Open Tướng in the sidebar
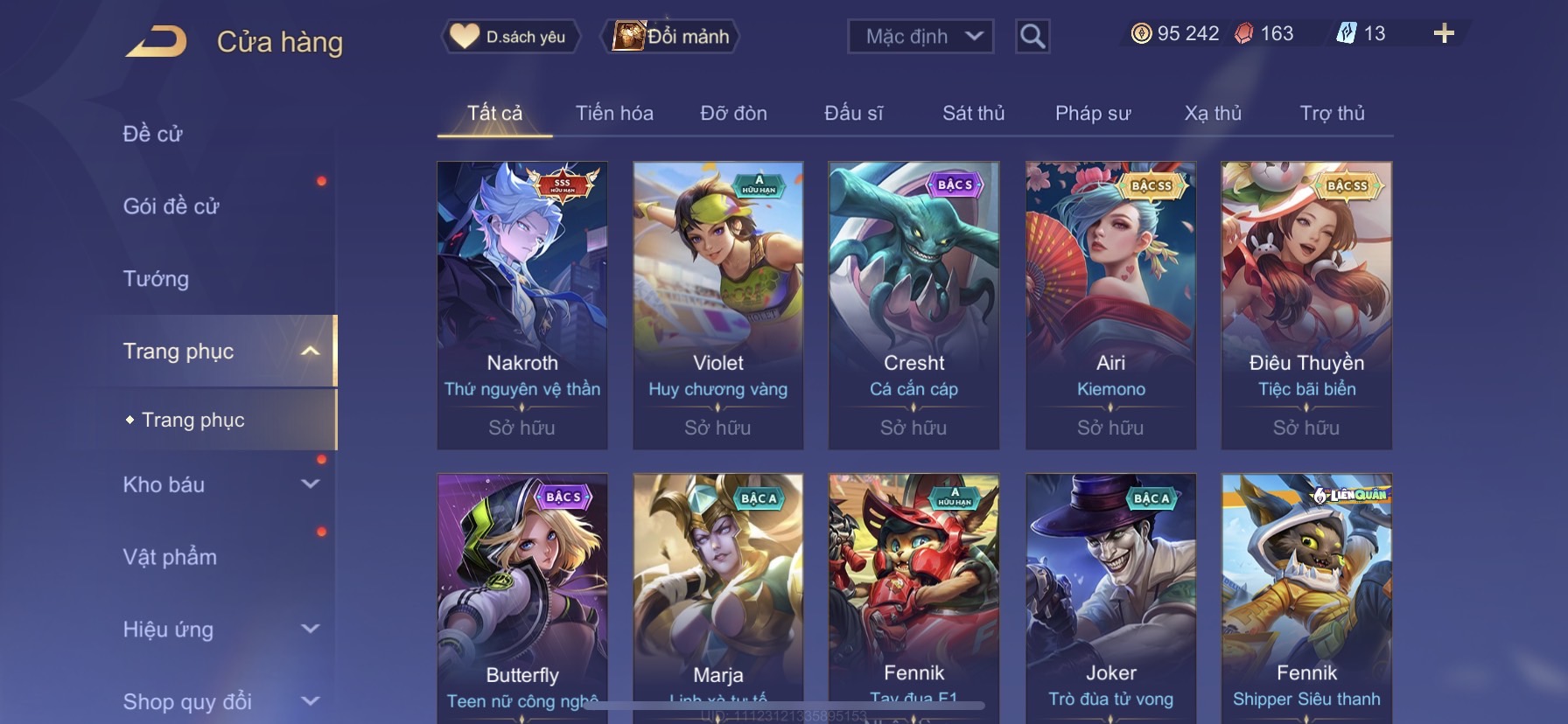Image resolution: width=1568 pixels, height=724 pixels. click(156, 279)
